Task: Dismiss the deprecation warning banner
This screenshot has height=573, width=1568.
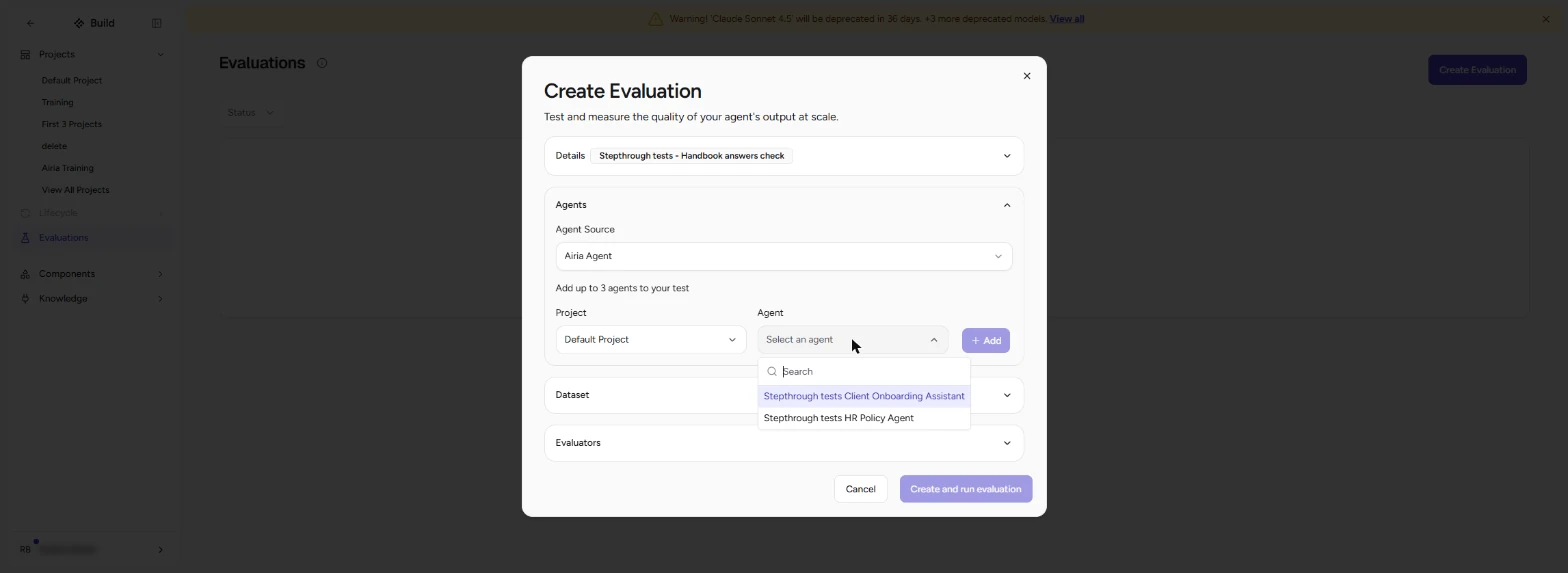Action: tap(1546, 19)
